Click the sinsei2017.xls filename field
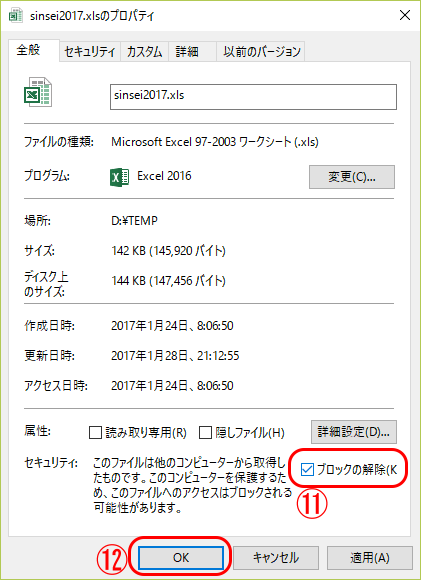This screenshot has height=580, width=421. click(x=253, y=97)
